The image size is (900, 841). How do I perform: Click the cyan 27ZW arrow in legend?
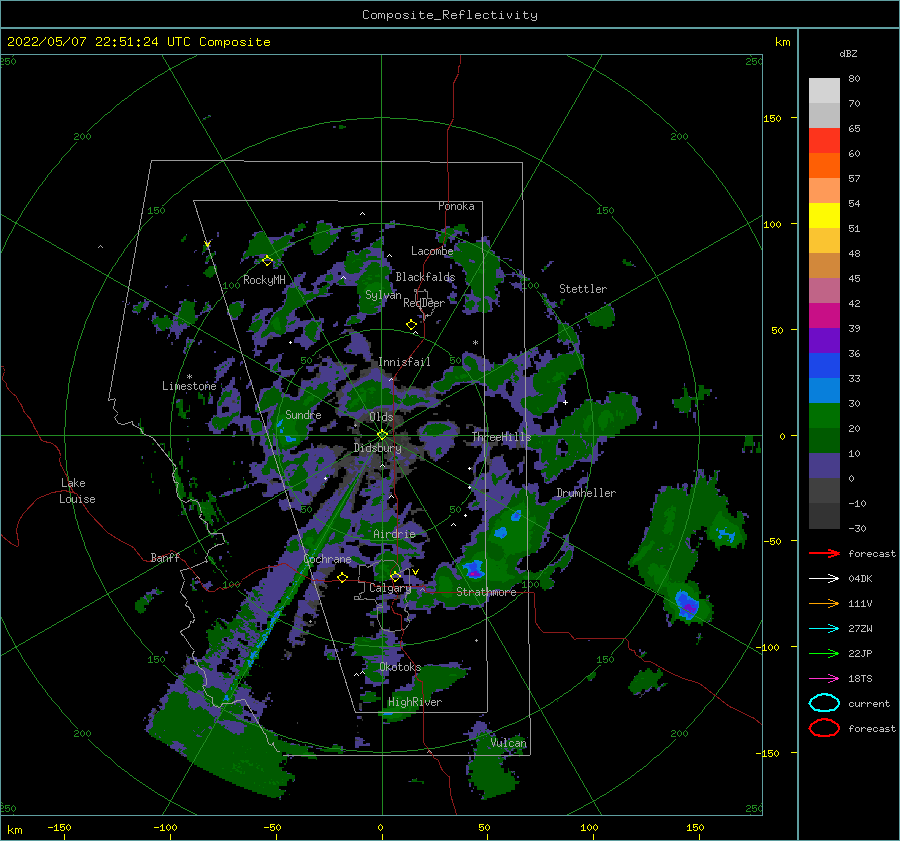[x=824, y=629]
